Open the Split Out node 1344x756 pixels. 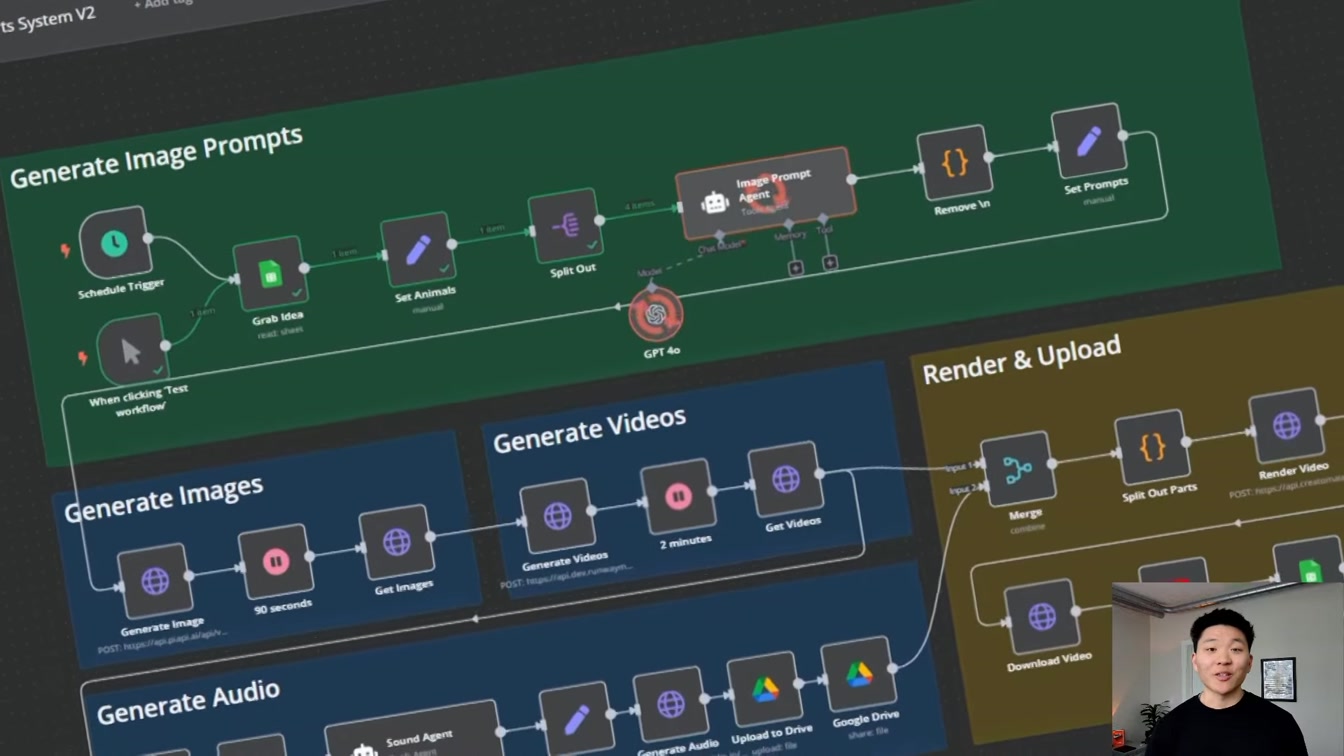click(x=565, y=226)
